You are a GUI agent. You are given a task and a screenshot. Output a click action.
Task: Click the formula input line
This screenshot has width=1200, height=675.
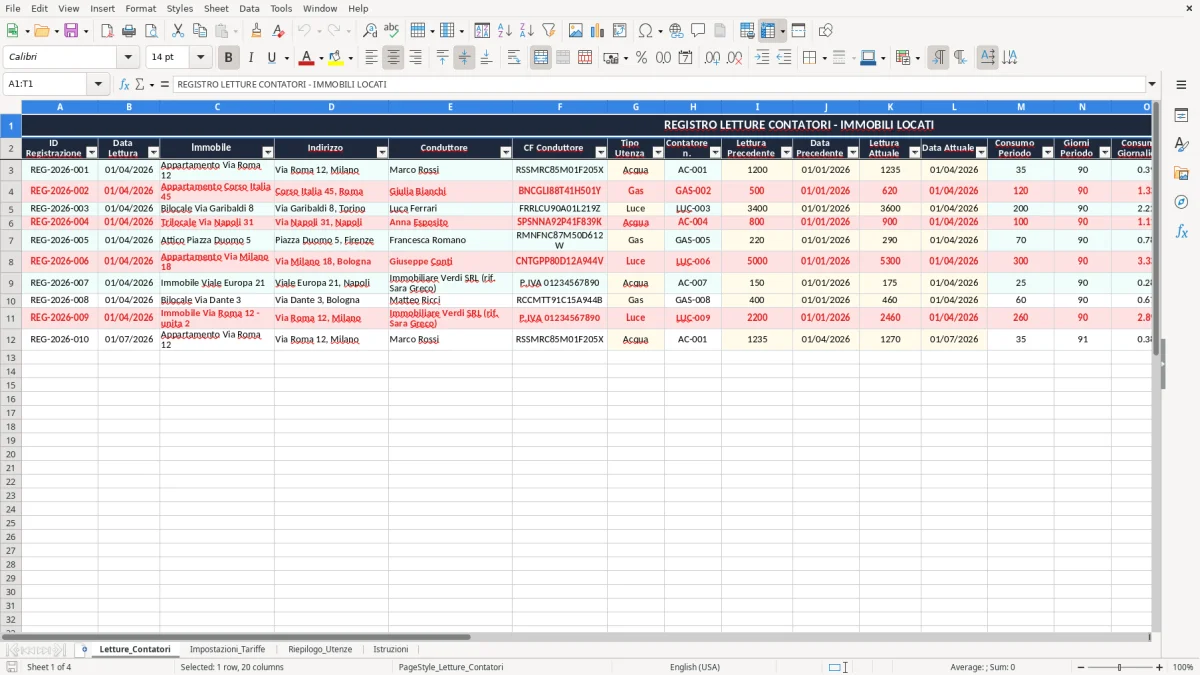[x=658, y=84]
